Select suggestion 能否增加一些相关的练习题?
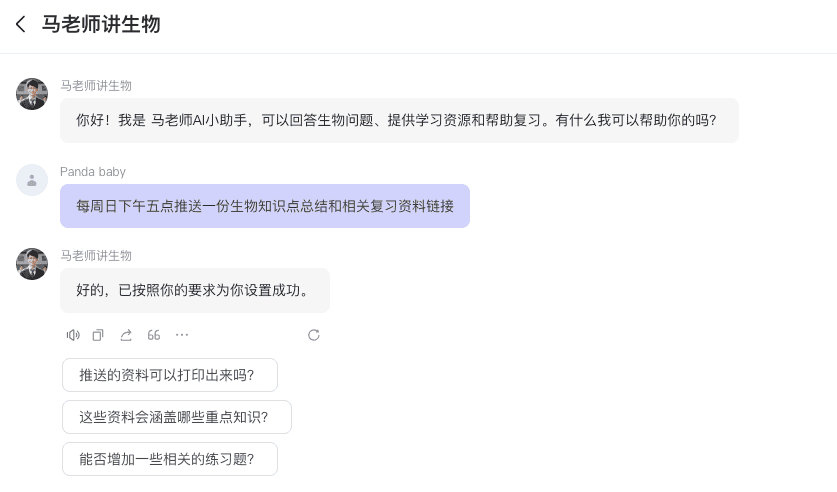837x492 pixels. tap(170, 459)
